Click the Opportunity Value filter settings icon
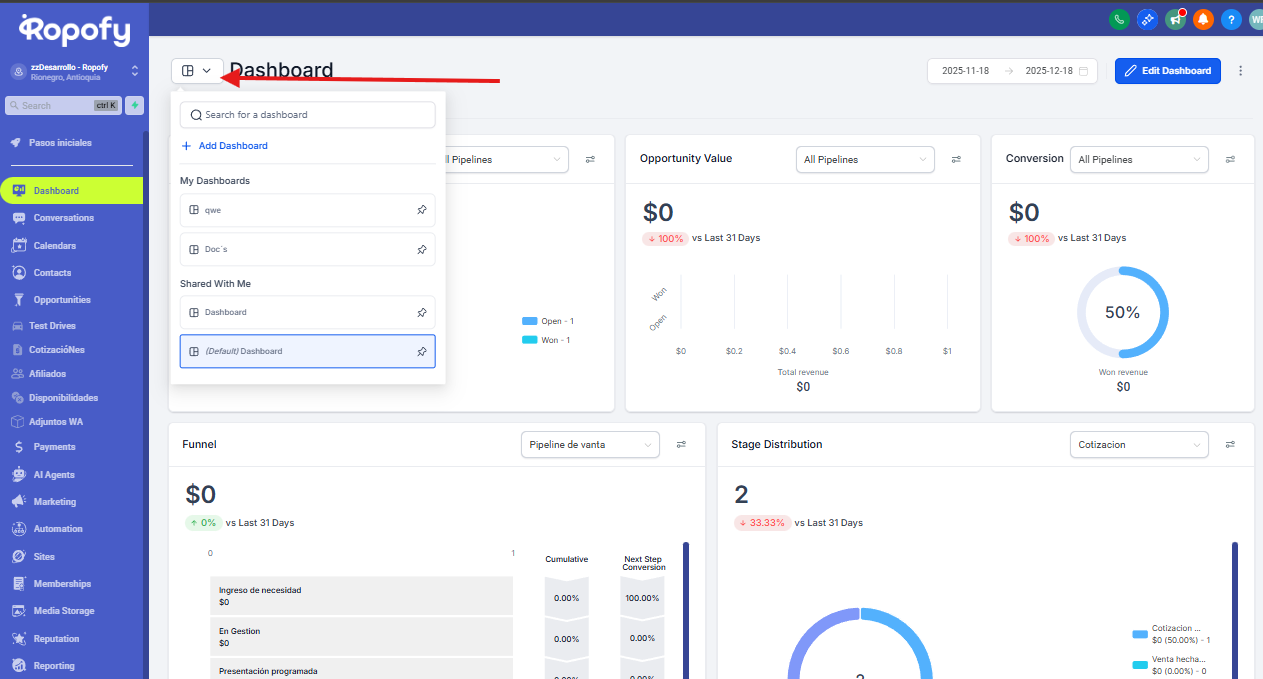Screen dimensions: 1263x679 point(956,159)
